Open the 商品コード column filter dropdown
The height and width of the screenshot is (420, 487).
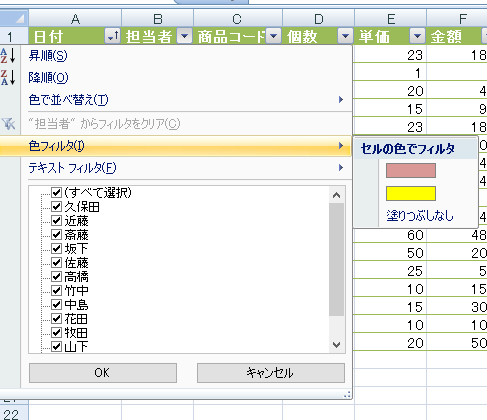(x=274, y=36)
